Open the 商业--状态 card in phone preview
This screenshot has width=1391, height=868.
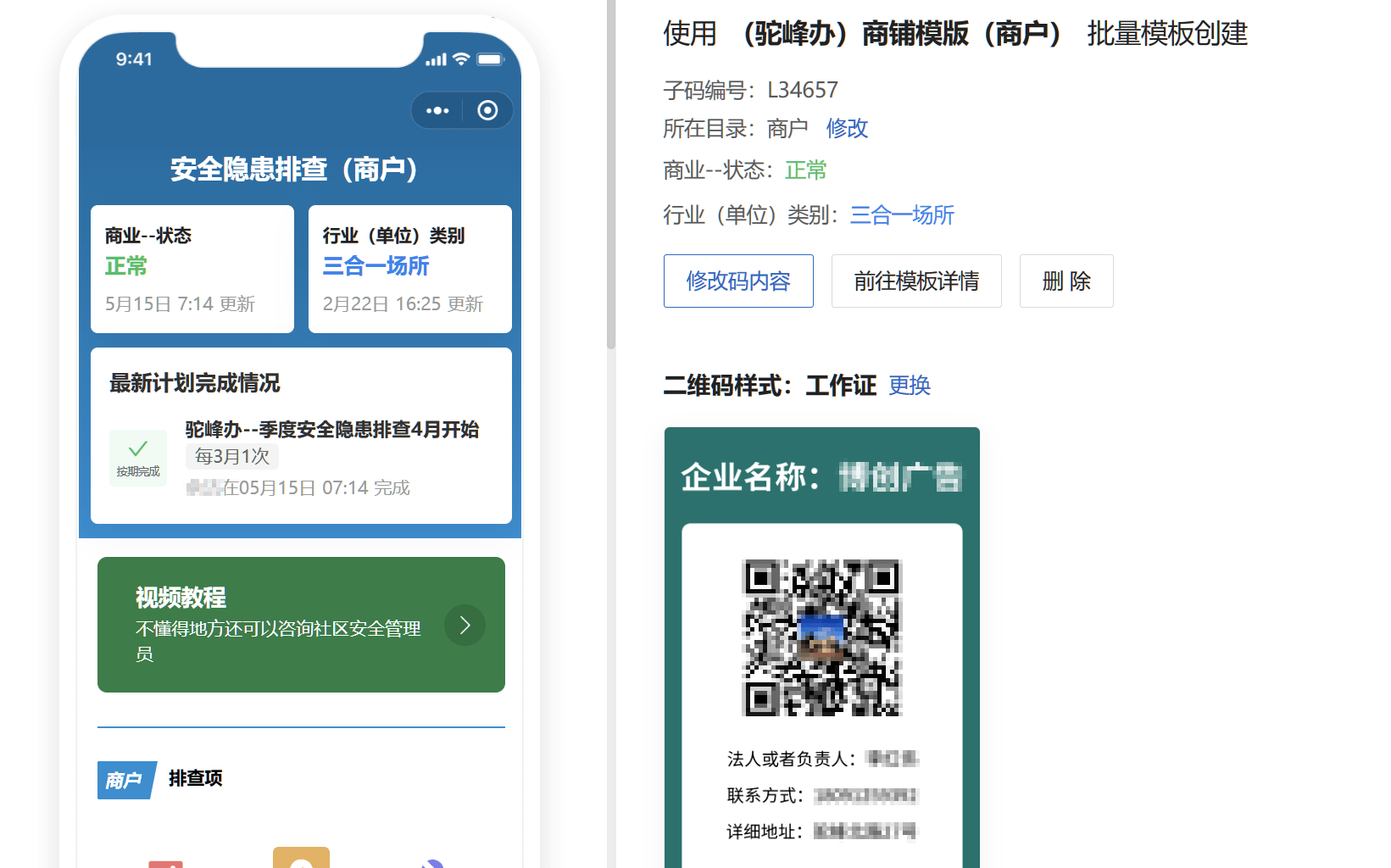192,269
